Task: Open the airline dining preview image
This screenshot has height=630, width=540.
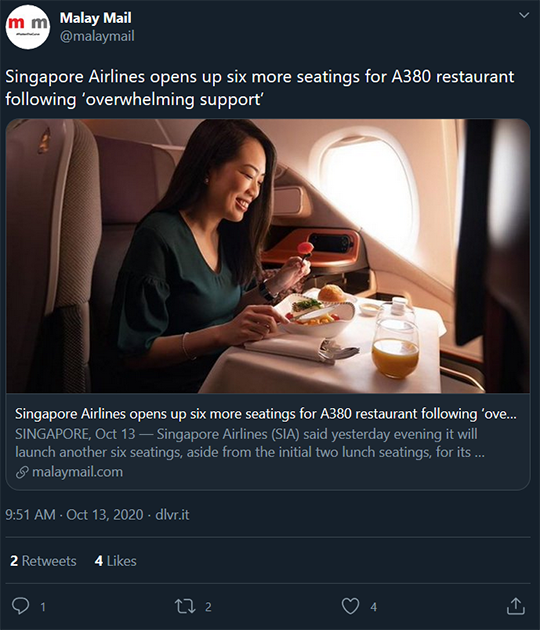Action: click(268, 256)
